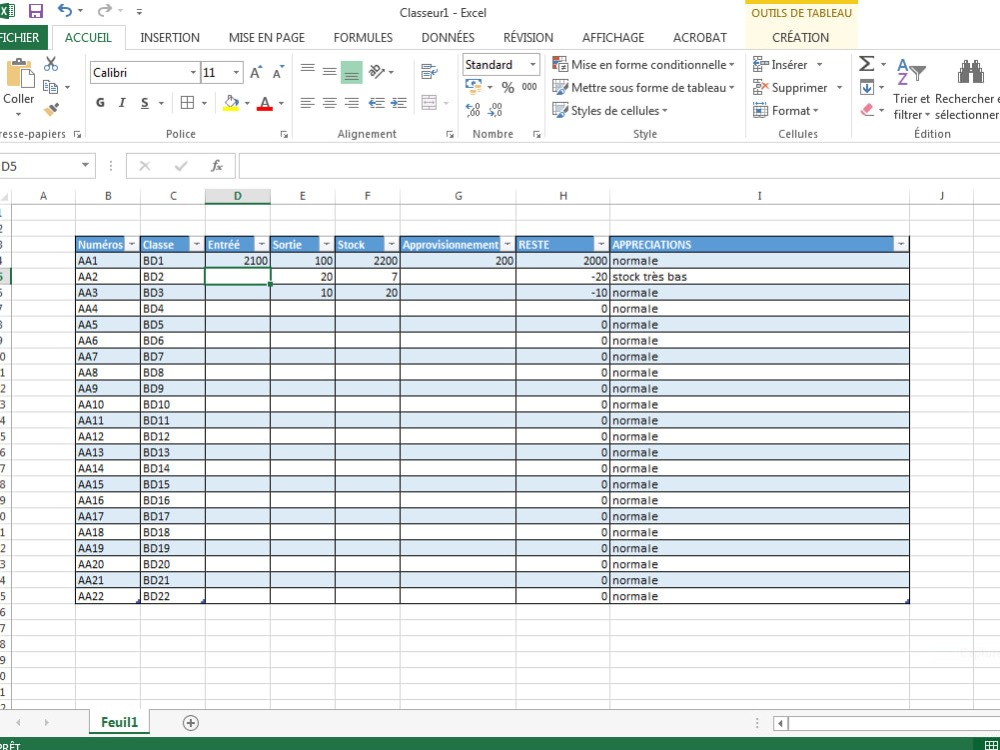
Task: Add a decimal place
Action: (x=473, y=110)
